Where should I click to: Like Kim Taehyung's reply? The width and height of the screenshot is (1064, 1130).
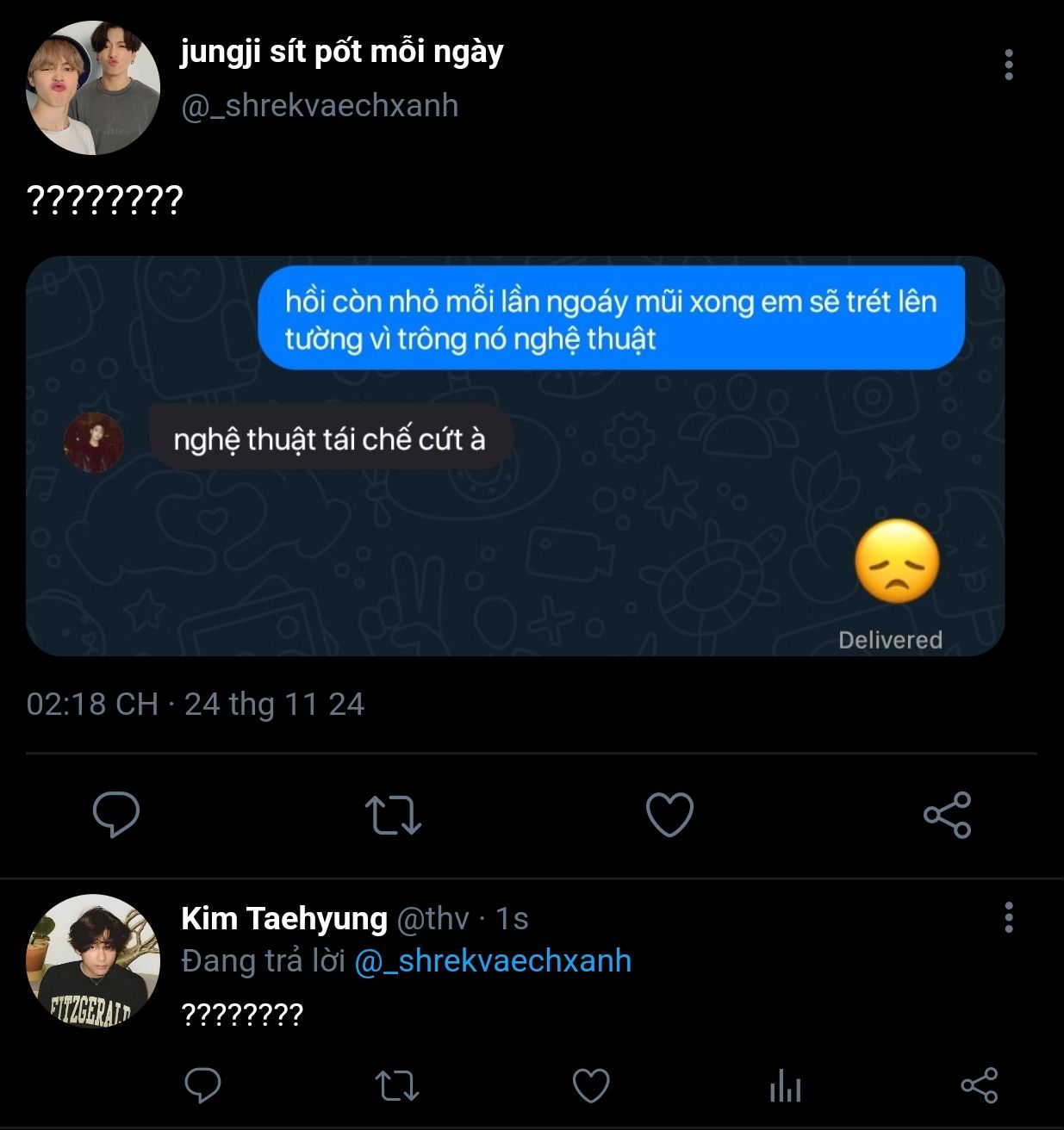point(591,1086)
